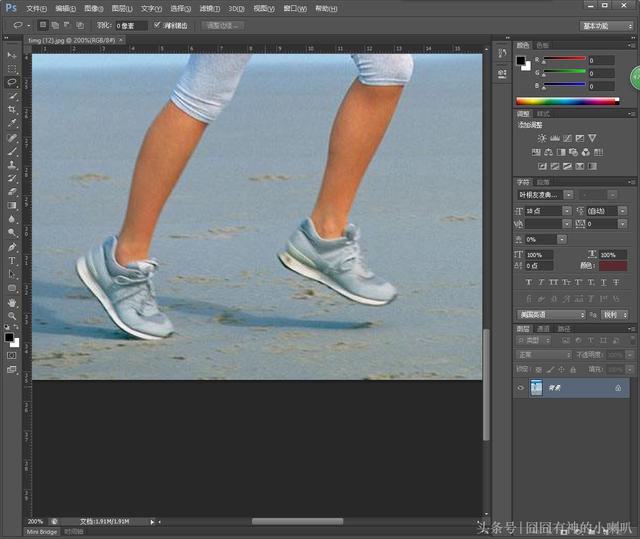Select the Move tool

[x=12, y=55]
